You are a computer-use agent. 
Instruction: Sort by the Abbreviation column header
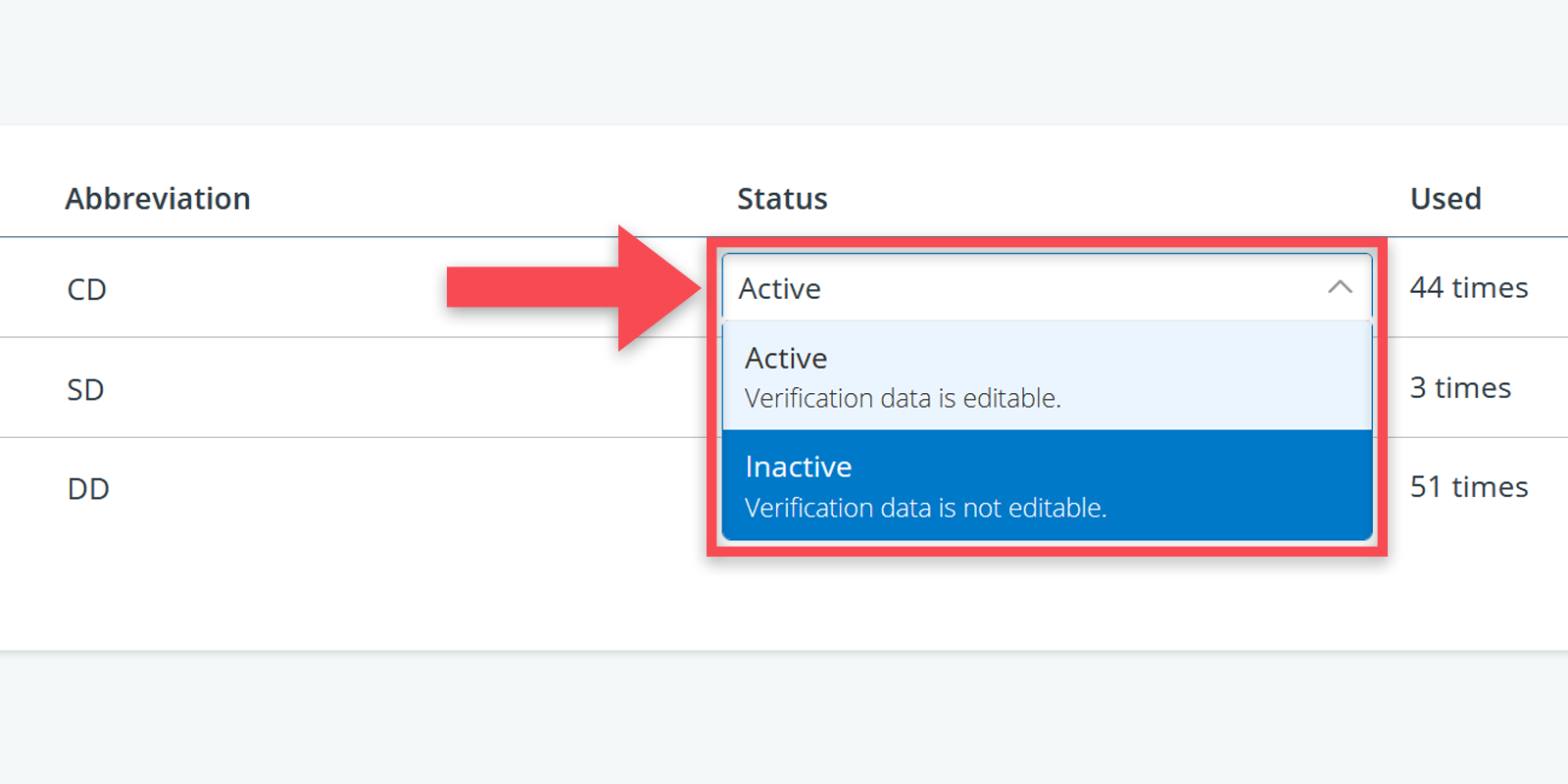click(158, 199)
